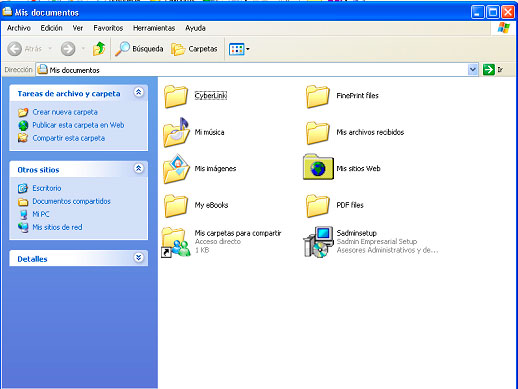
Task: Open the Ver menu
Action: click(x=78, y=28)
